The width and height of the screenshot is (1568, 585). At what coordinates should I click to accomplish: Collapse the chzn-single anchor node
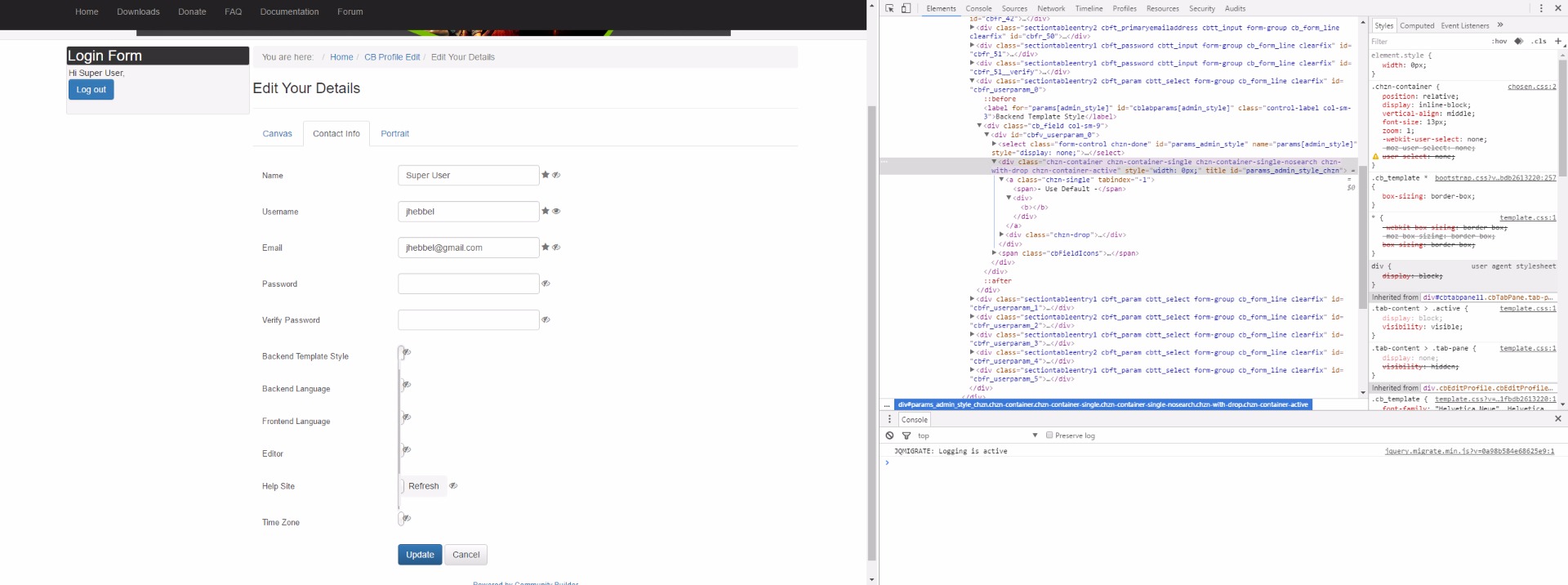1002,180
